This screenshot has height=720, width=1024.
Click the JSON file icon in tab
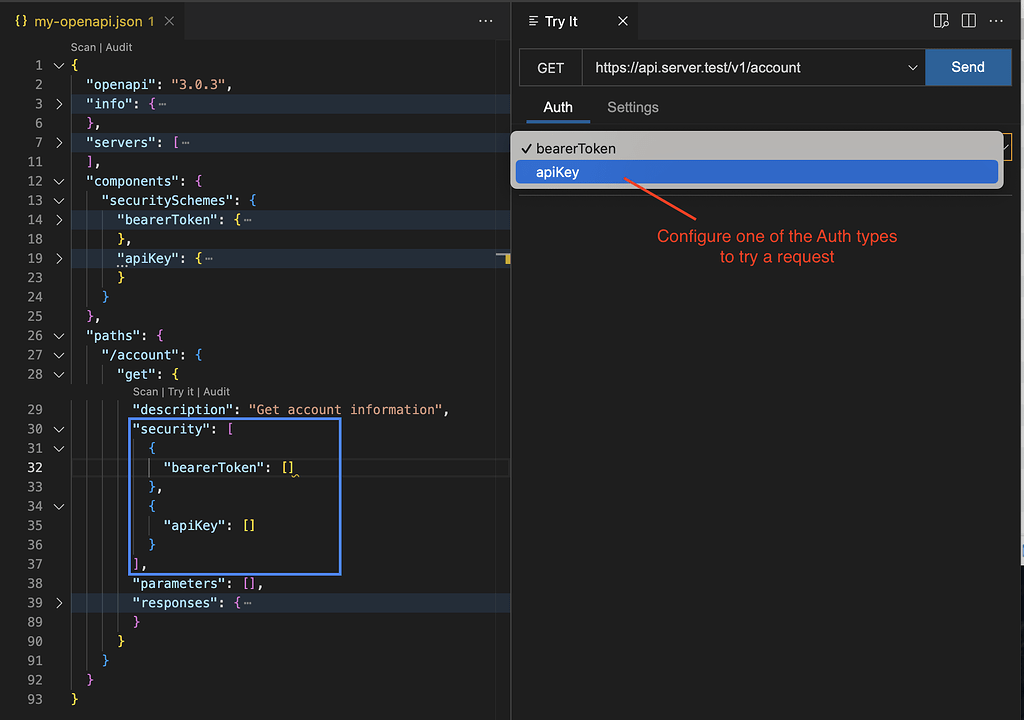pos(21,21)
